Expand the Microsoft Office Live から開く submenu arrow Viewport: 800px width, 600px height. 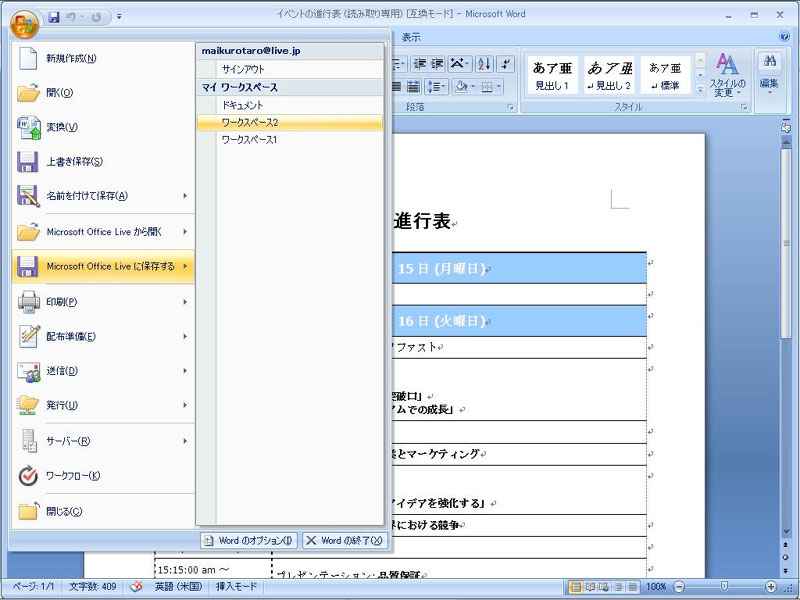[x=185, y=232]
